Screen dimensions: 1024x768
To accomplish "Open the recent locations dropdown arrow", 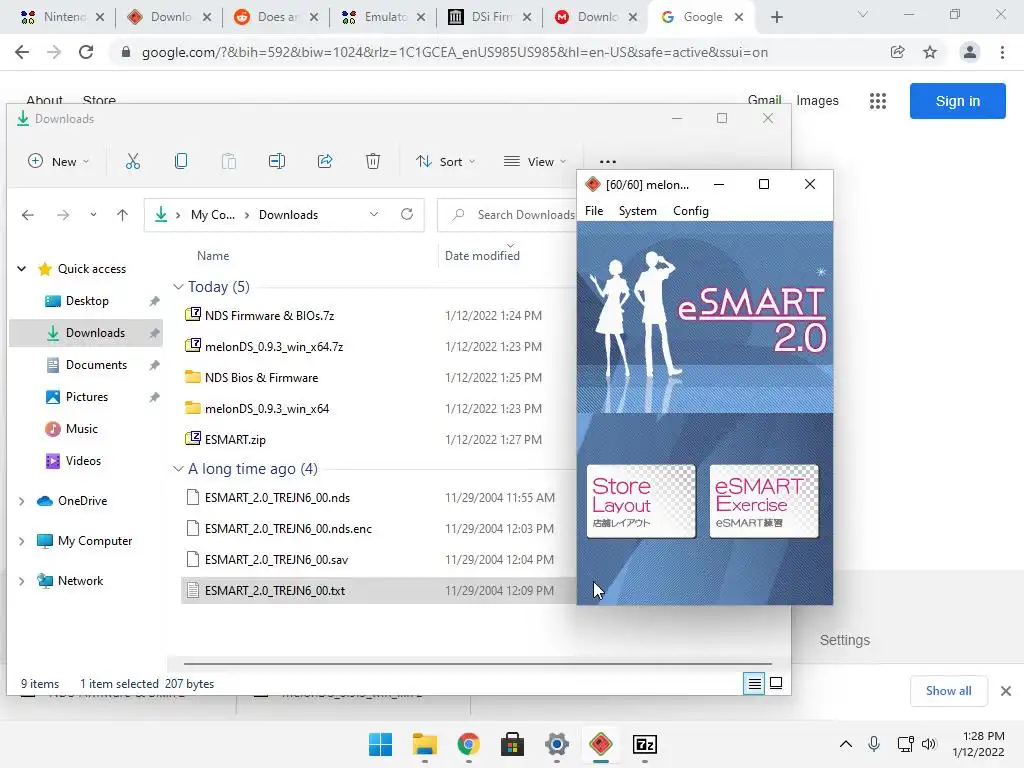I will click(93, 215).
